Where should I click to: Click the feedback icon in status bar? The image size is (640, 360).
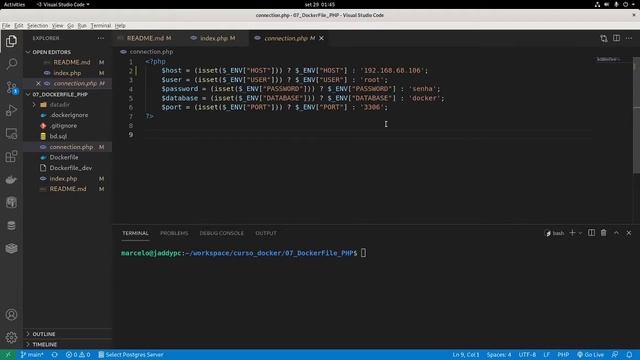(x=615, y=355)
